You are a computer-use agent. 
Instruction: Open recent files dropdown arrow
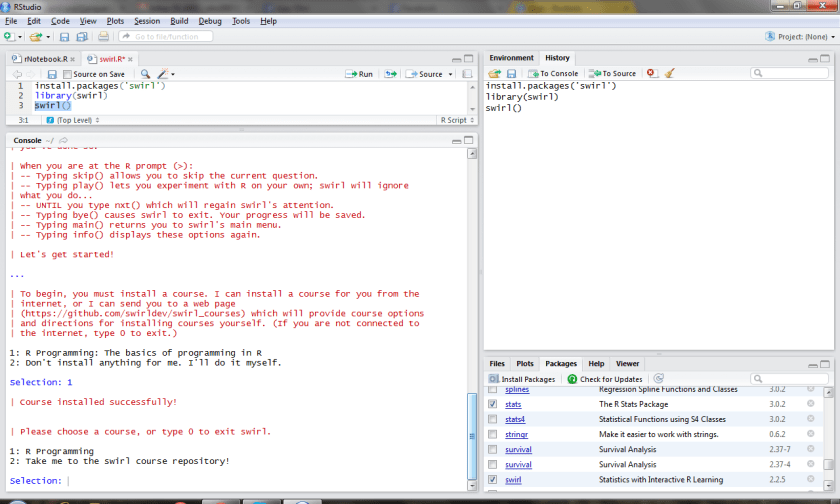coord(48,37)
